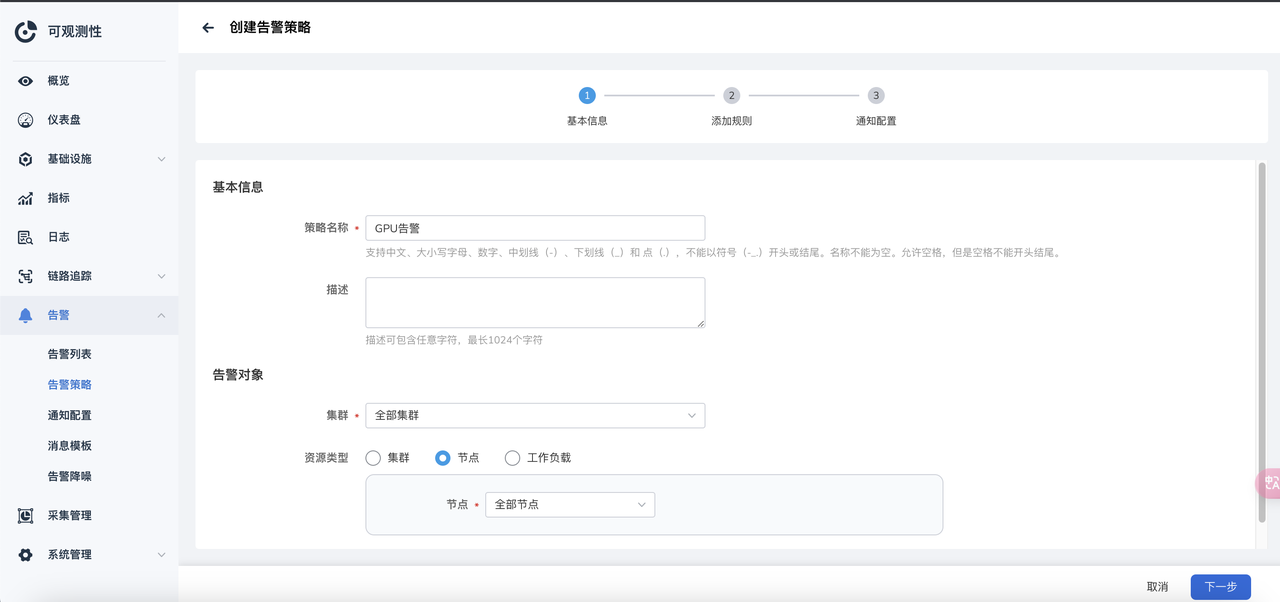
Task: Open the 全部节点 node dropdown
Action: click(569, 504)
